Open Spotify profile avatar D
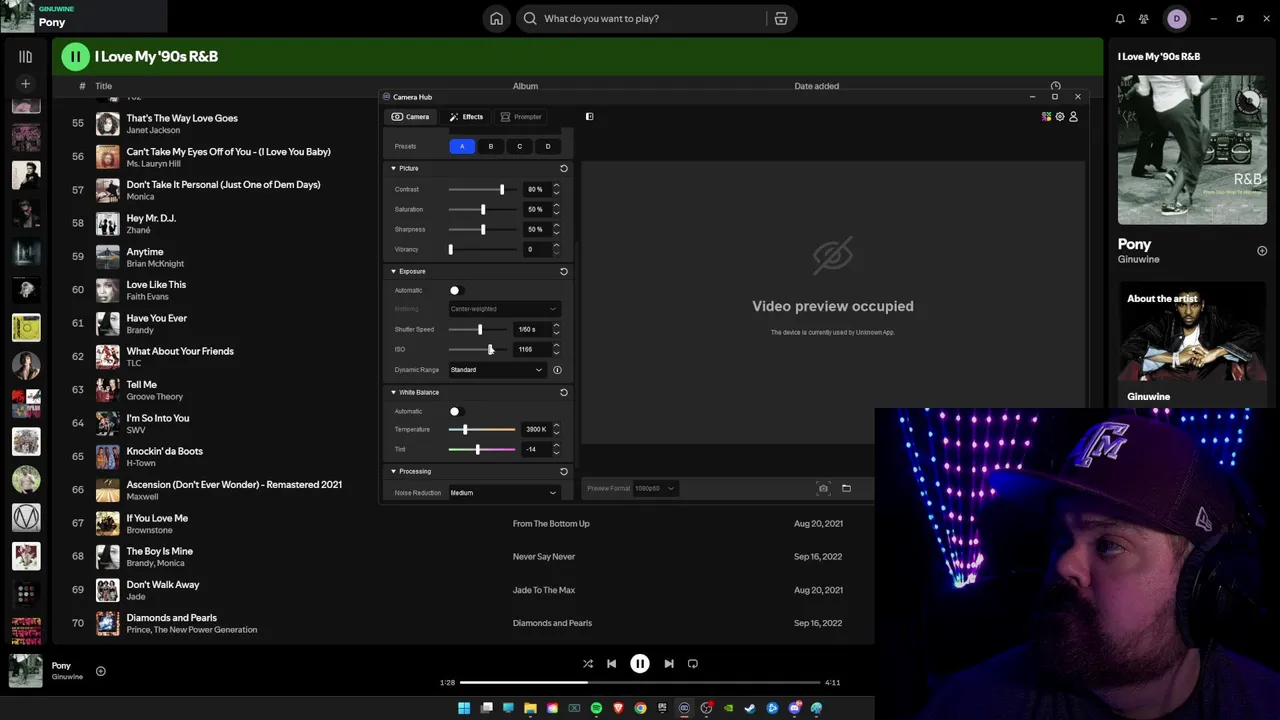 coord(1176,18)
